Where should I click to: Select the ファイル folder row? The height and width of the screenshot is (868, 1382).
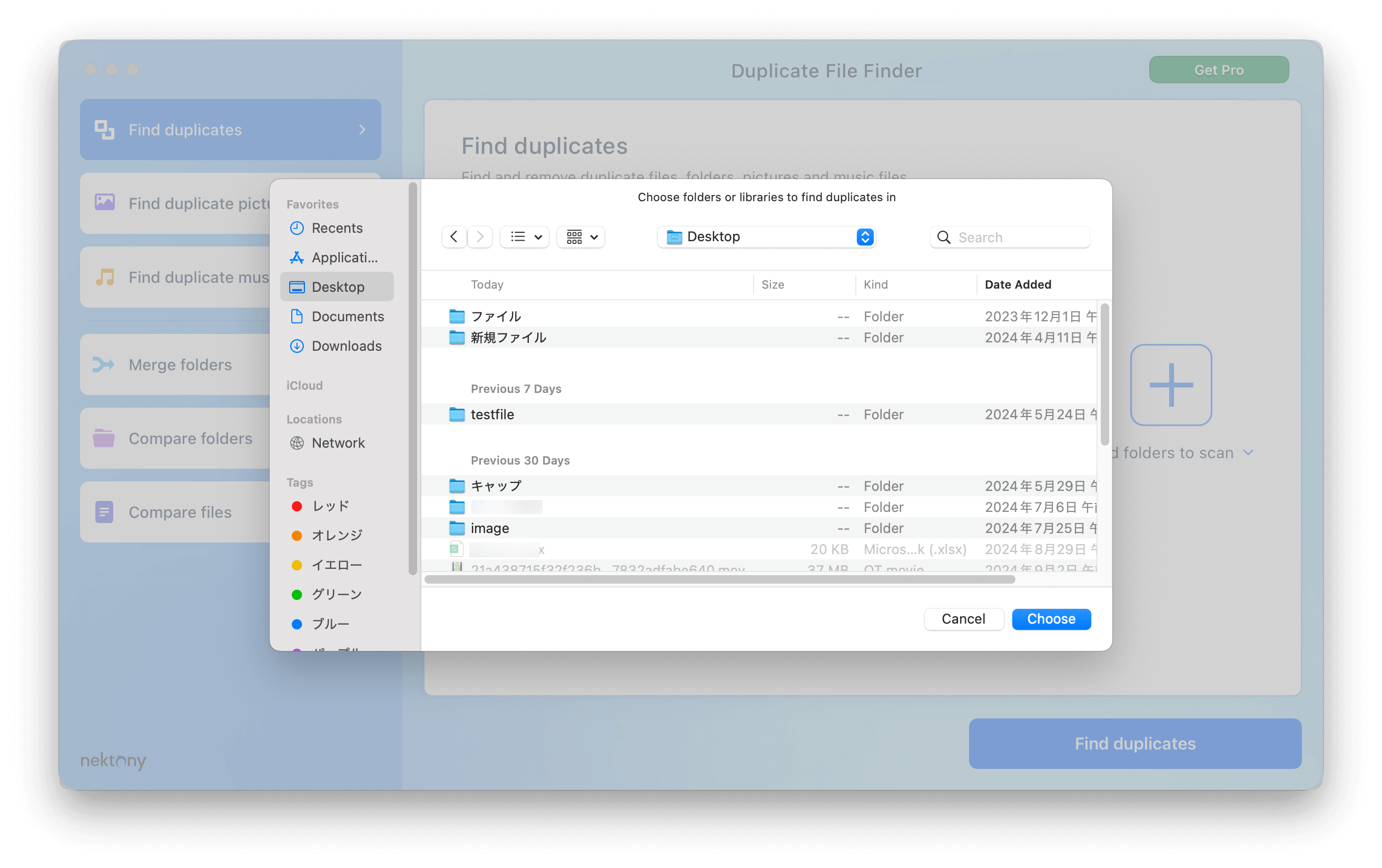coord(759,317)
